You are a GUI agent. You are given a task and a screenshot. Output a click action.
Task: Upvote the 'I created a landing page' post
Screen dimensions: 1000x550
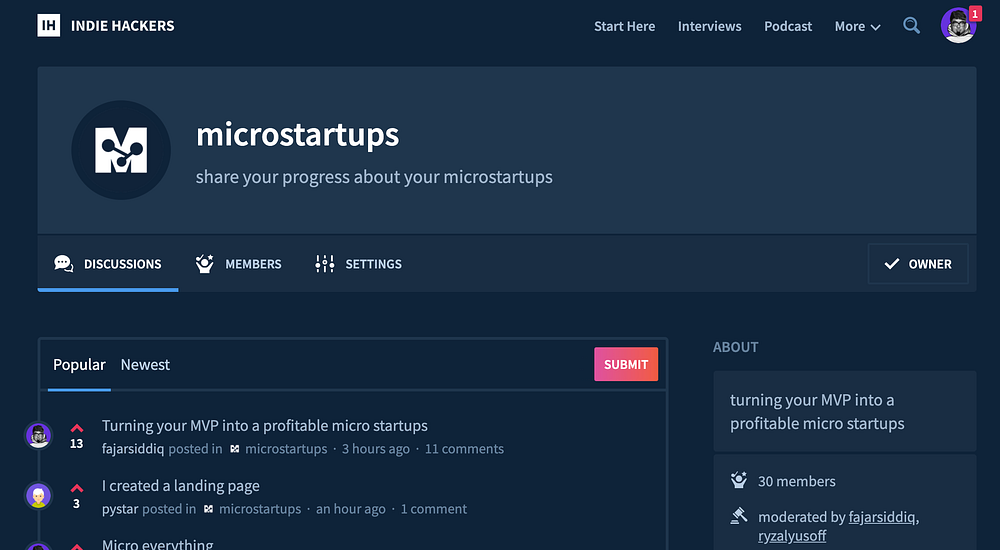click(x=77, y=488)
